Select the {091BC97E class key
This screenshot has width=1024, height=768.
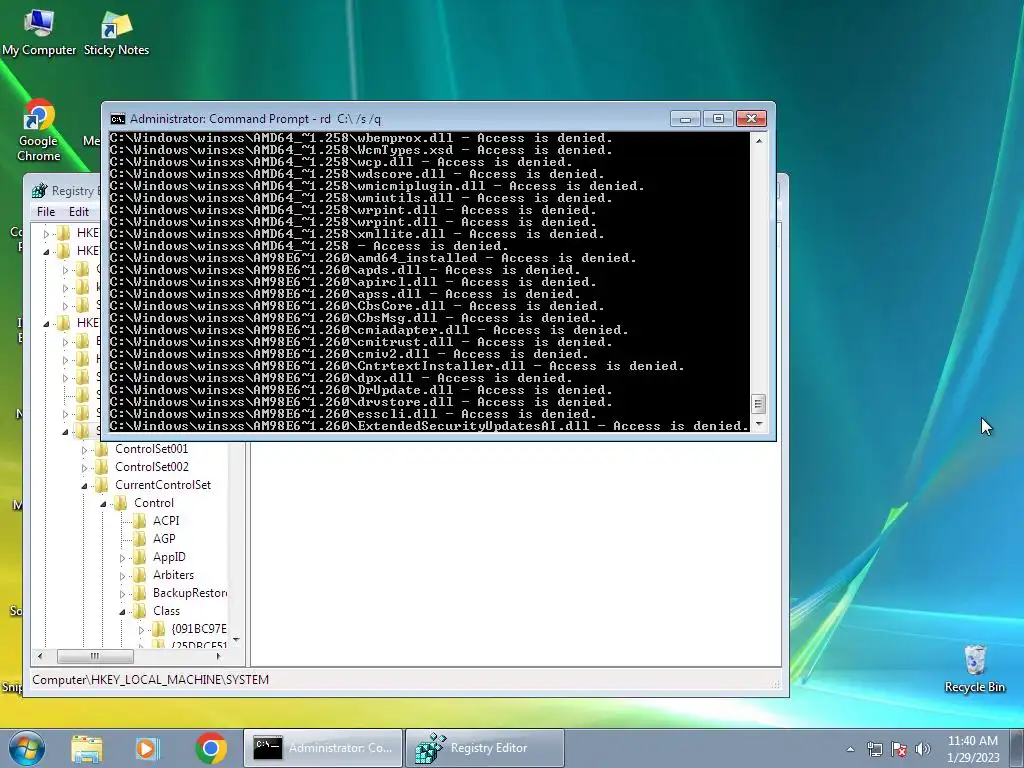click(x=199, y=629)
